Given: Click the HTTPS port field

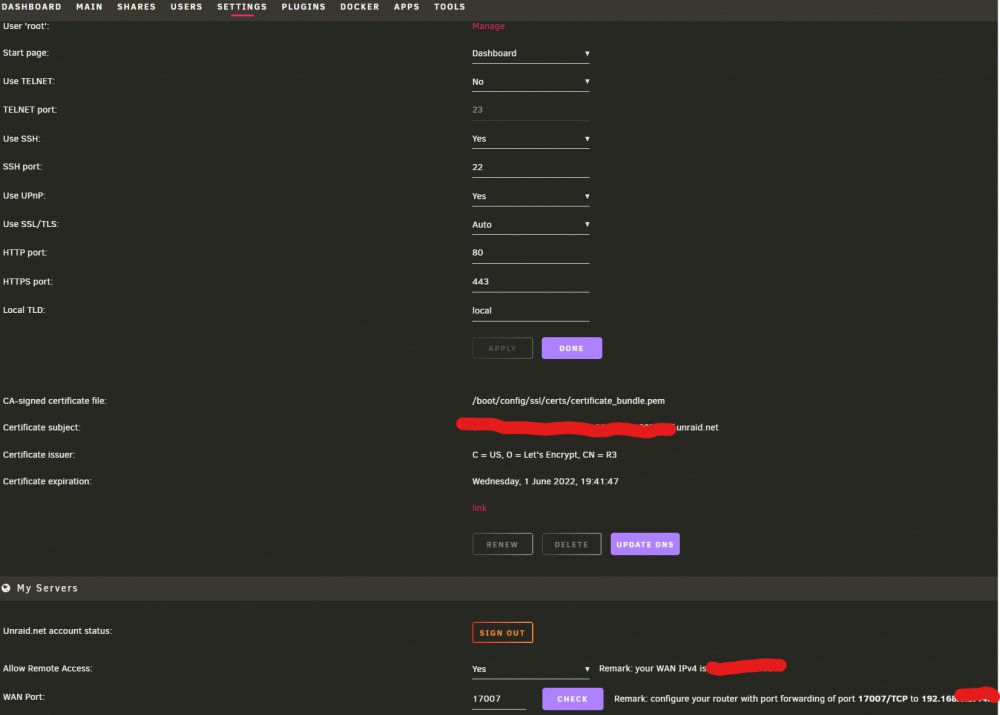Looking at the screenshot, I should (x=531, y=282).
